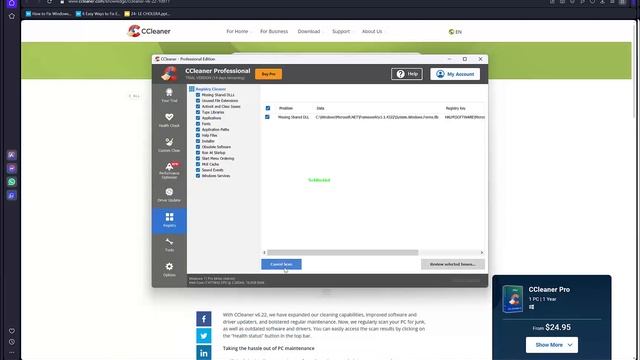Viewport: 640px width, 360px height.
Task: Uncheck Fonts option
Action: click(198, 124)
